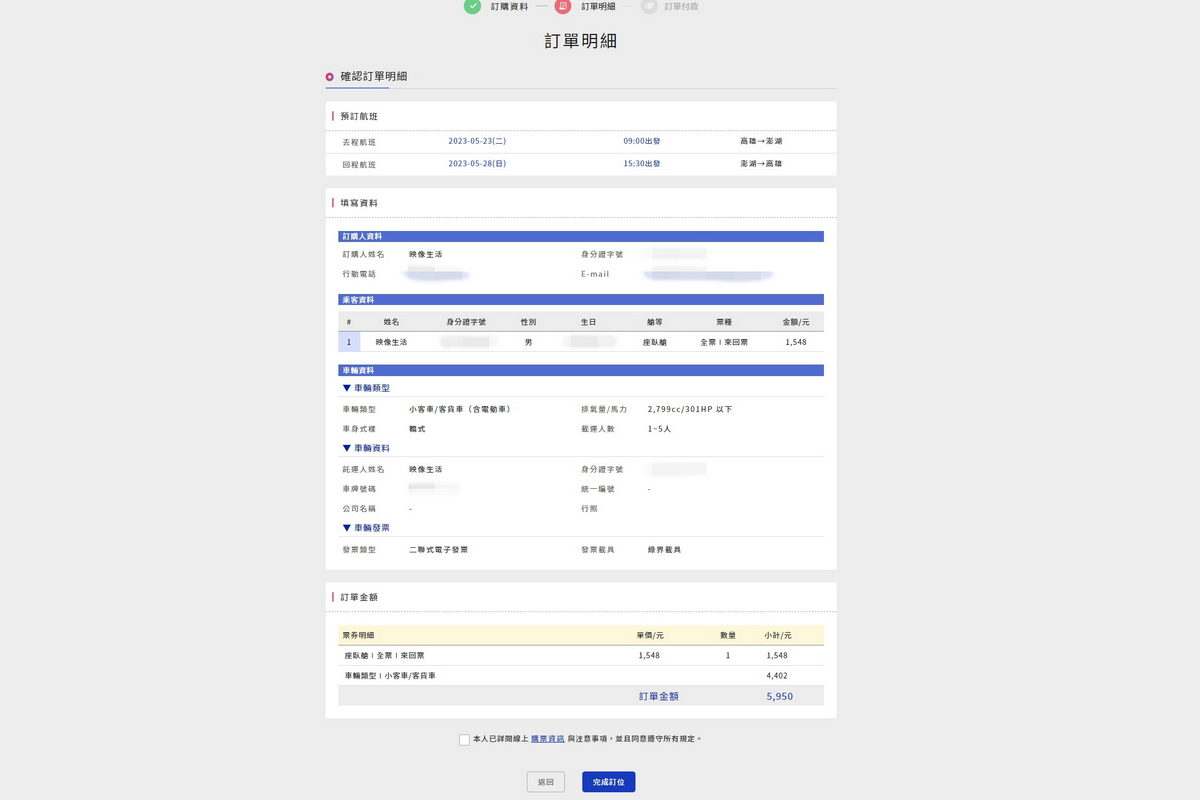The width and height of the screenshot is (1200, 800).
Task: Click the pink bullet beside 確認訂單明細
Action: 330,77
